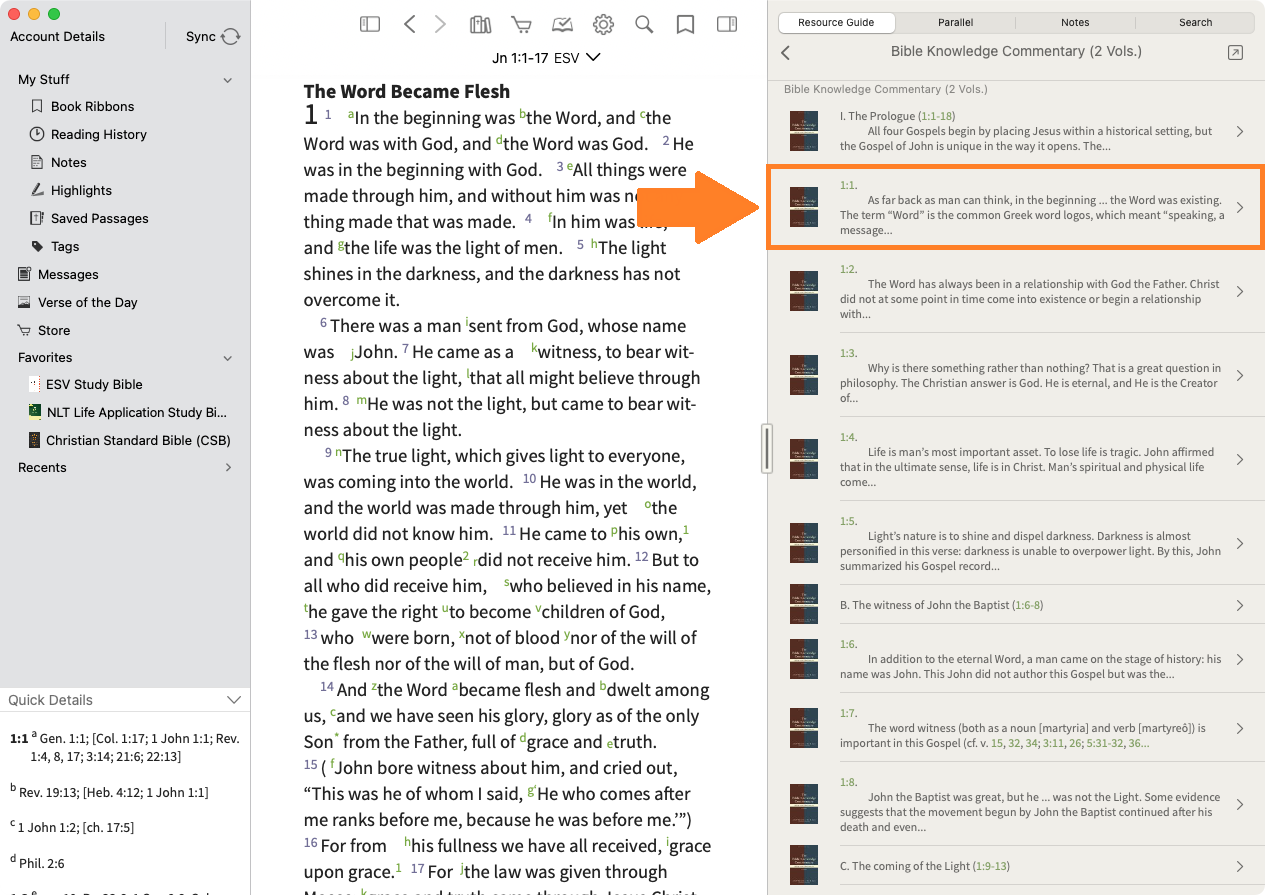Collapse My Stuff section
This screenshot has width=1265, height=895.
[x=228, y=80]
